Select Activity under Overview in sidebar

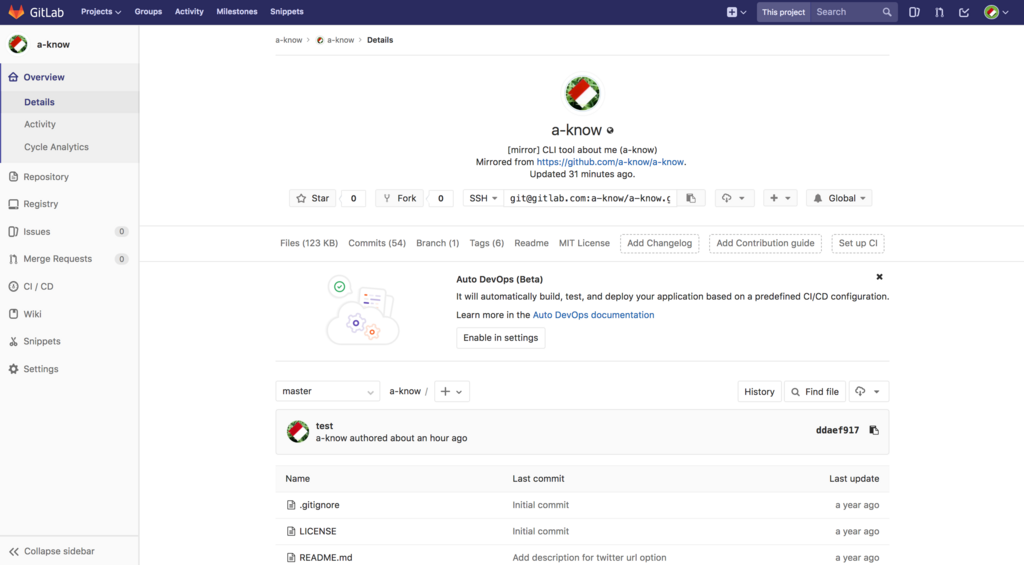coord(40,124)
